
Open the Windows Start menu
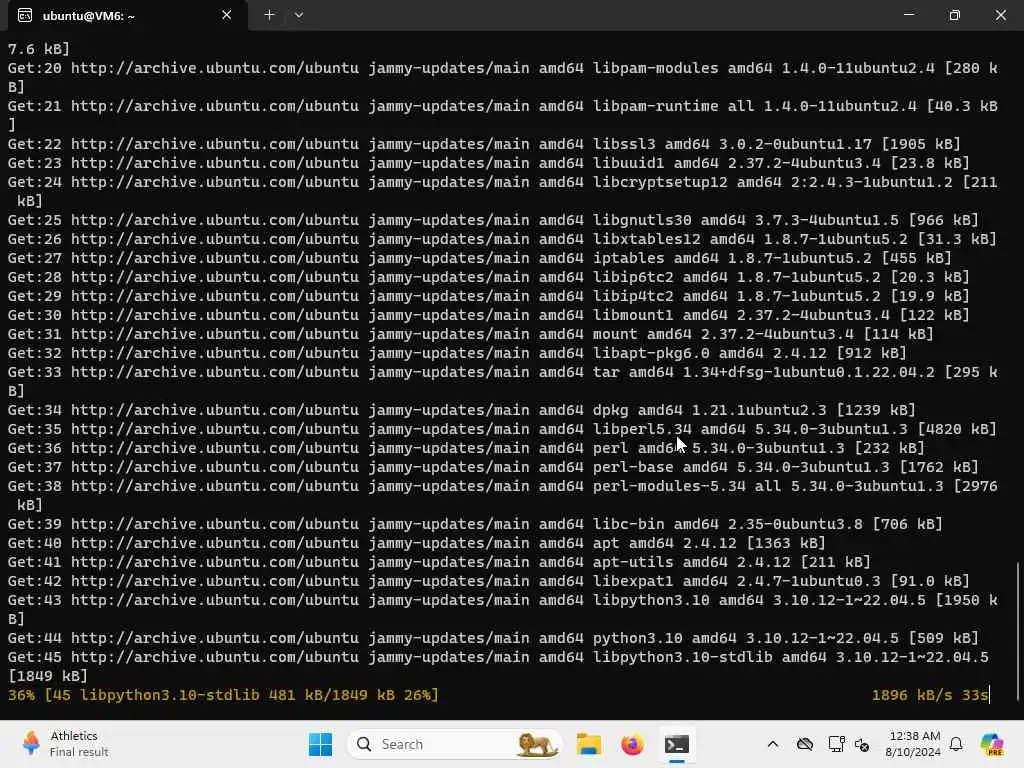point(320,744)
